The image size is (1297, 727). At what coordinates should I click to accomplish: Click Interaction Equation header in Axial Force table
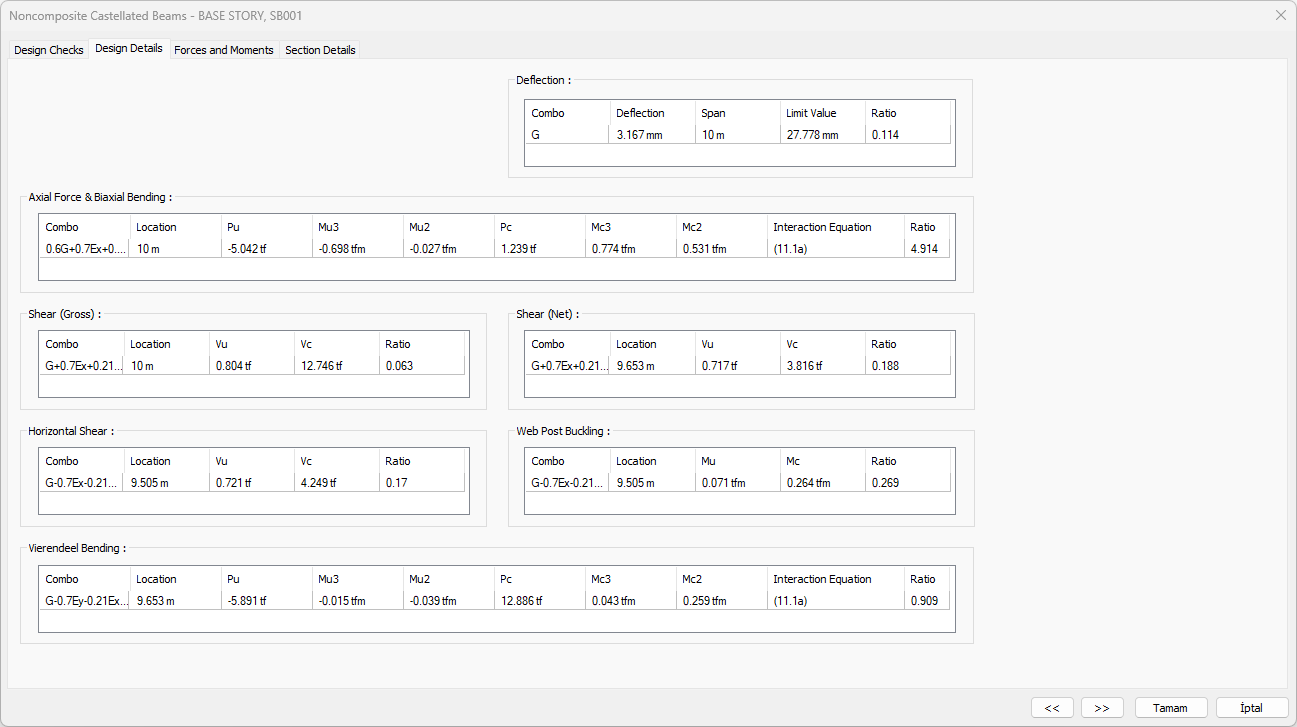pyautogui.click(x=822, y=227)
